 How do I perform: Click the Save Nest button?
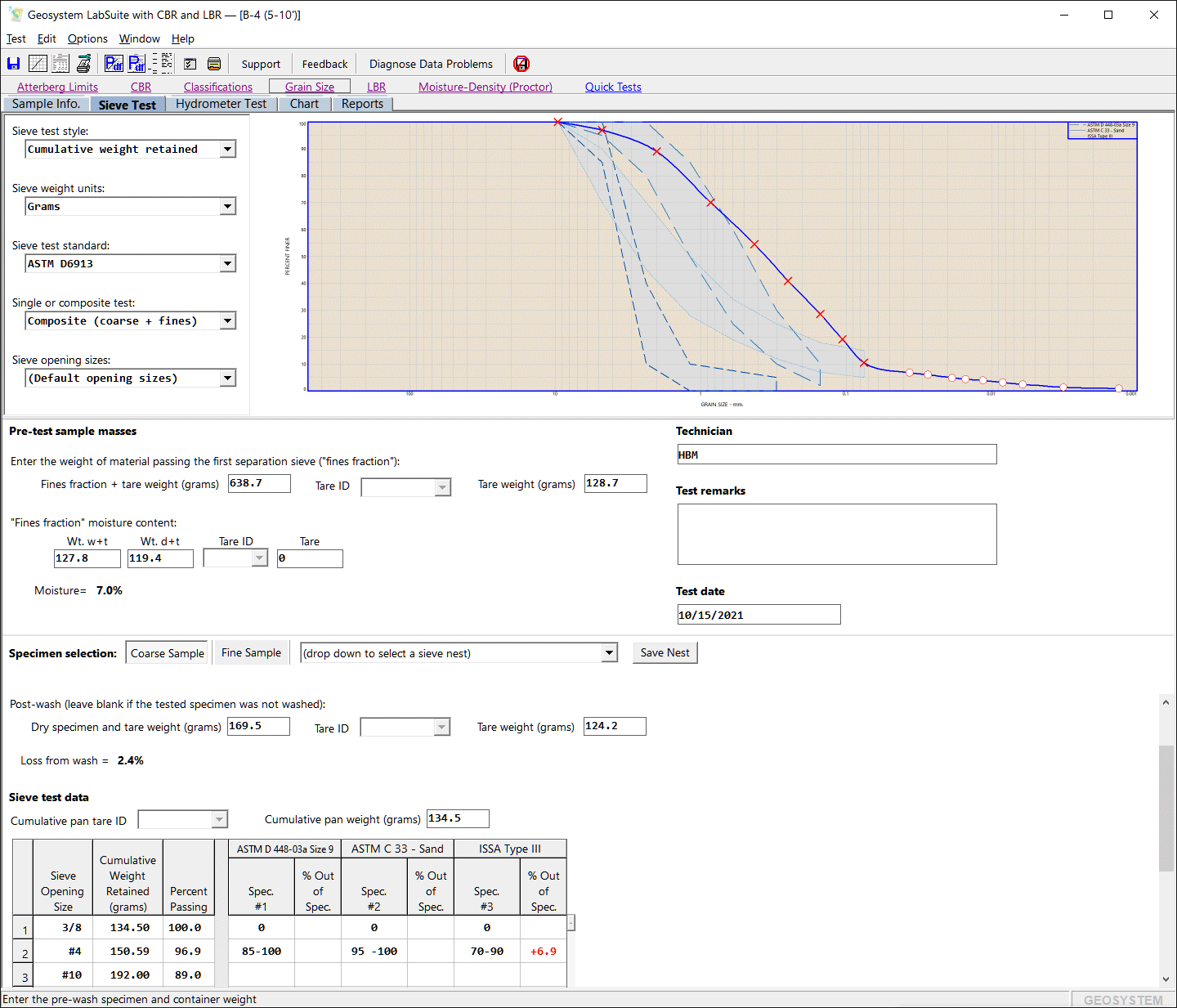[x=665, y=652]
